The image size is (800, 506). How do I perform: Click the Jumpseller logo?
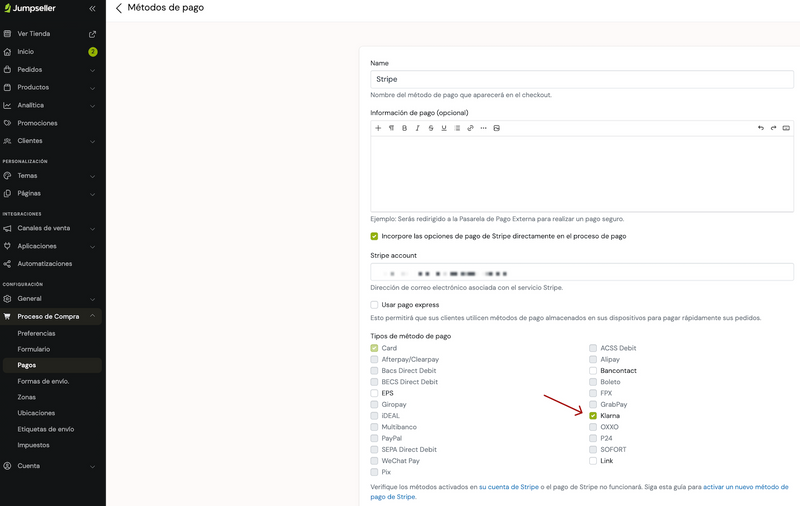pyautogui.click(x=30, y=8)
